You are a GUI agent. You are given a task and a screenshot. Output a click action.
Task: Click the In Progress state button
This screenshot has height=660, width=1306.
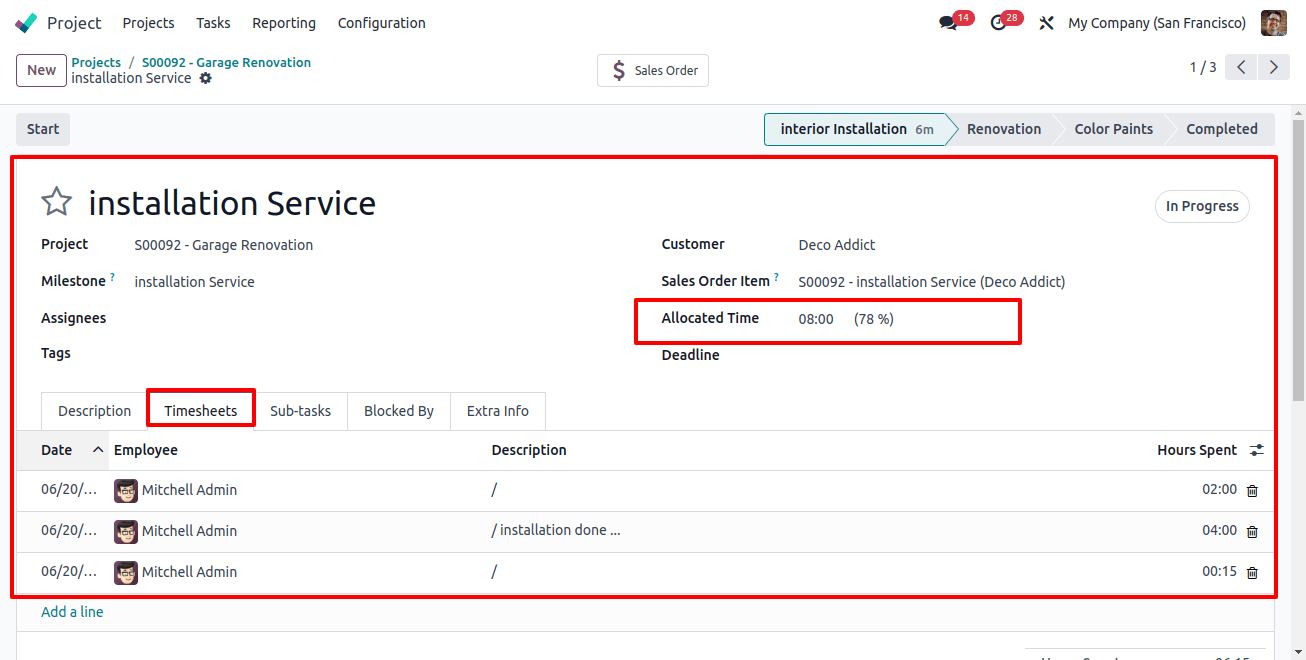1202,206
